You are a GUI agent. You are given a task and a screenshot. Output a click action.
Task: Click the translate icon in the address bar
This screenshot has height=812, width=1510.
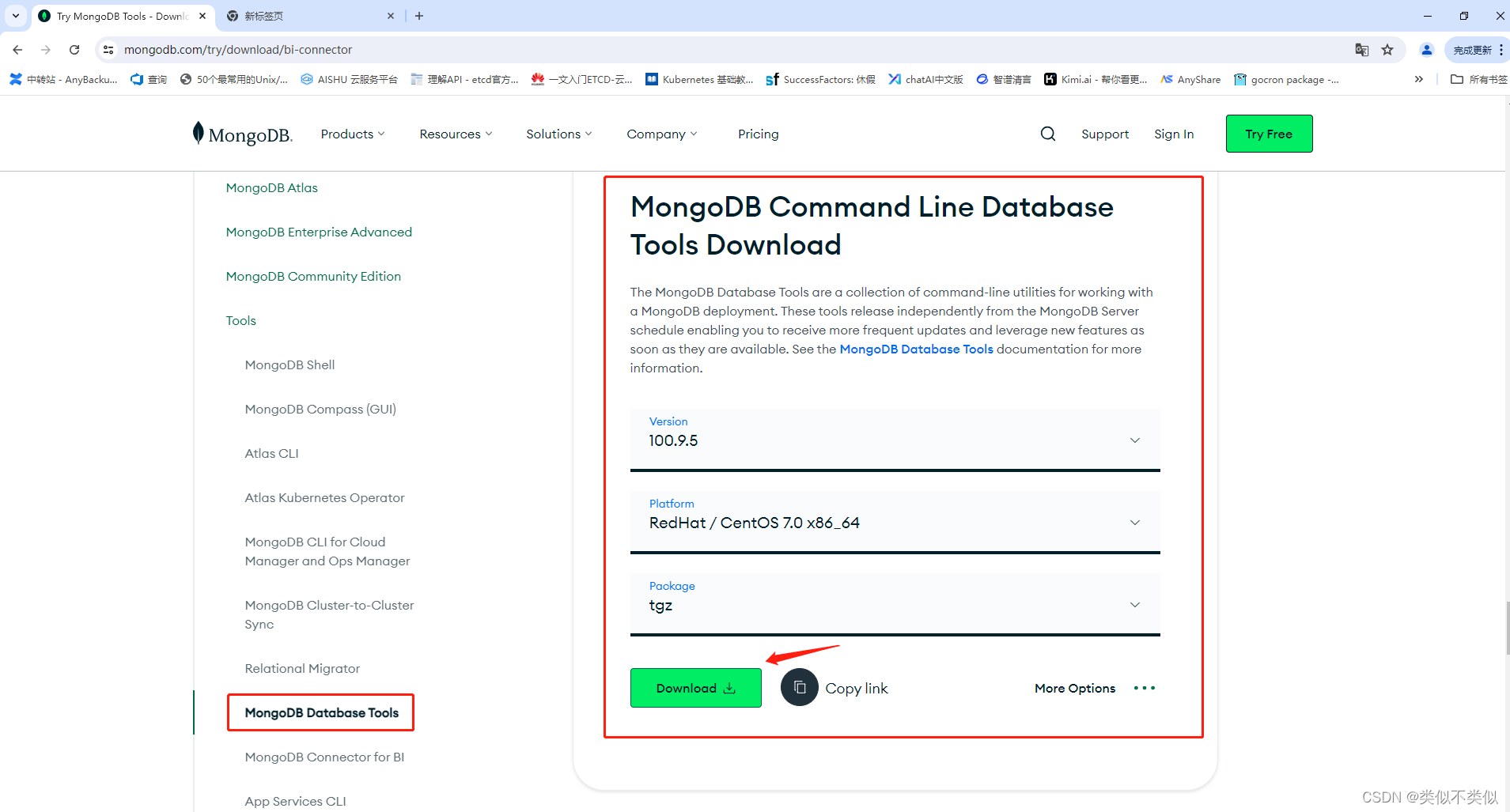pyautogui.click(x=1362, y=49)
